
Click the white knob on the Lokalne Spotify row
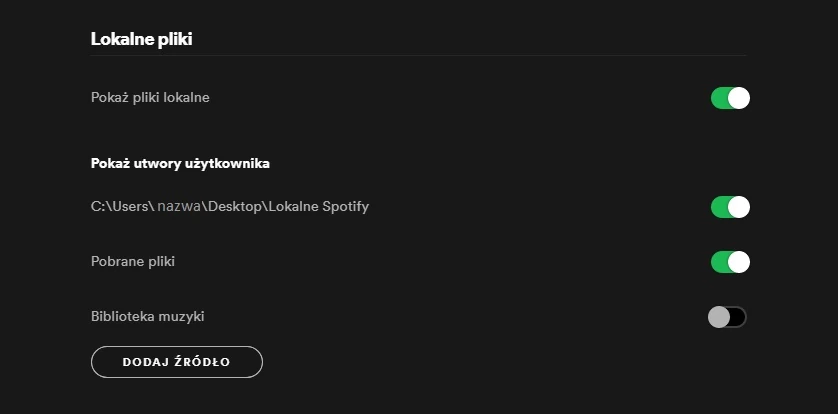point(739,207)
